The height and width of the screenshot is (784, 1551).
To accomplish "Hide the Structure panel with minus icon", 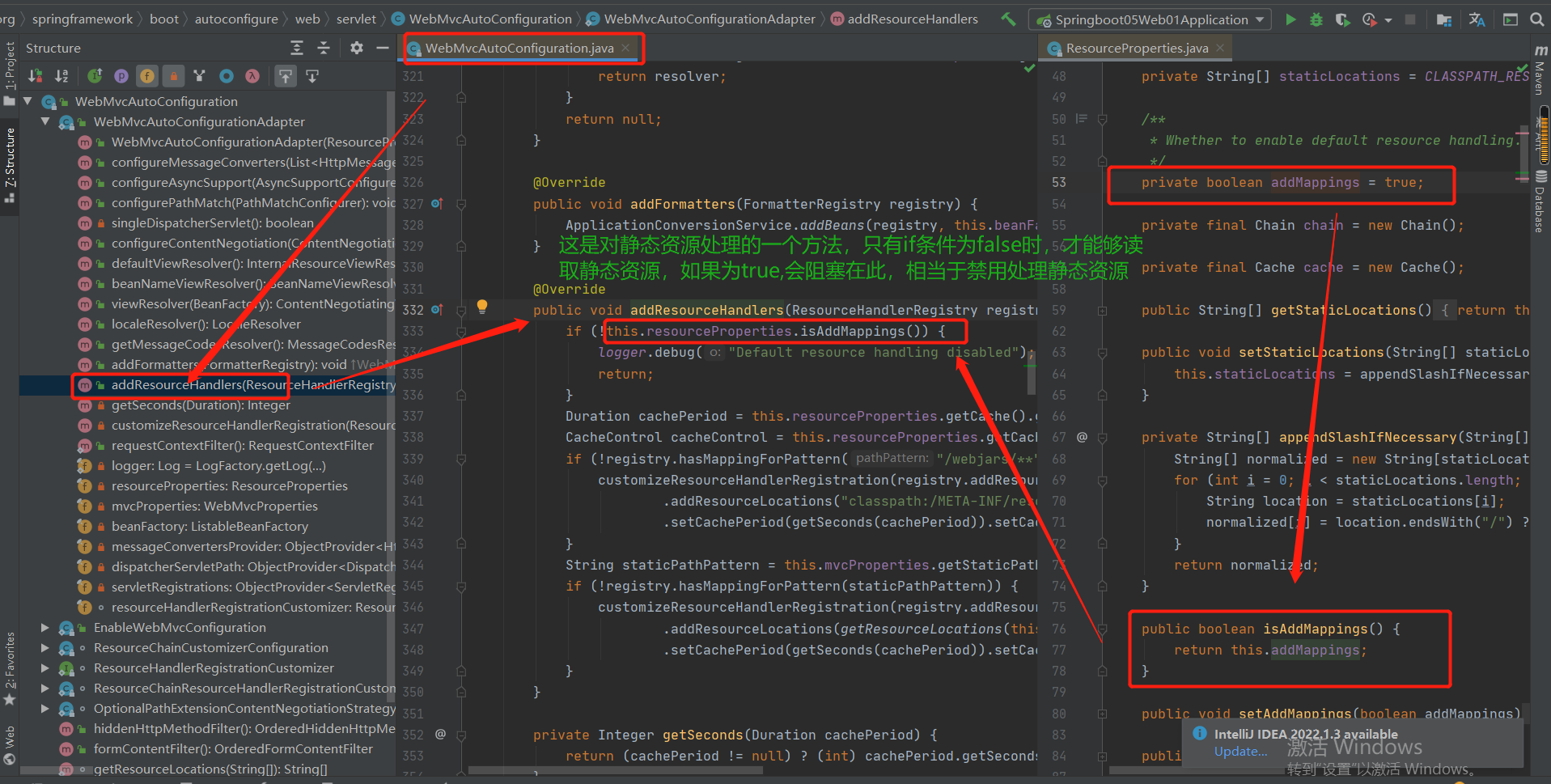I will tap(383, 48).
